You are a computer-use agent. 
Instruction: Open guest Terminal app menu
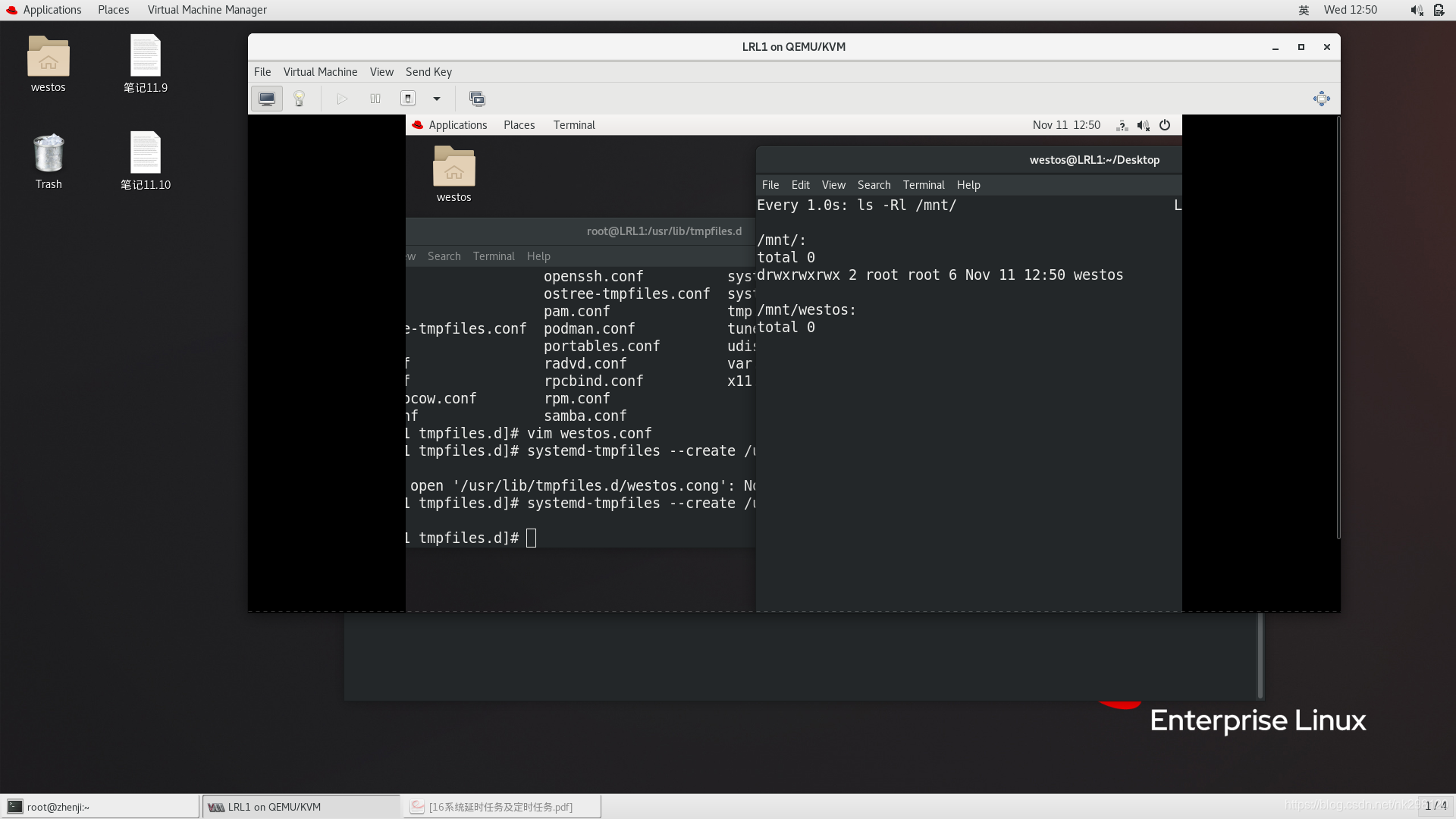[x=574, y=125]
